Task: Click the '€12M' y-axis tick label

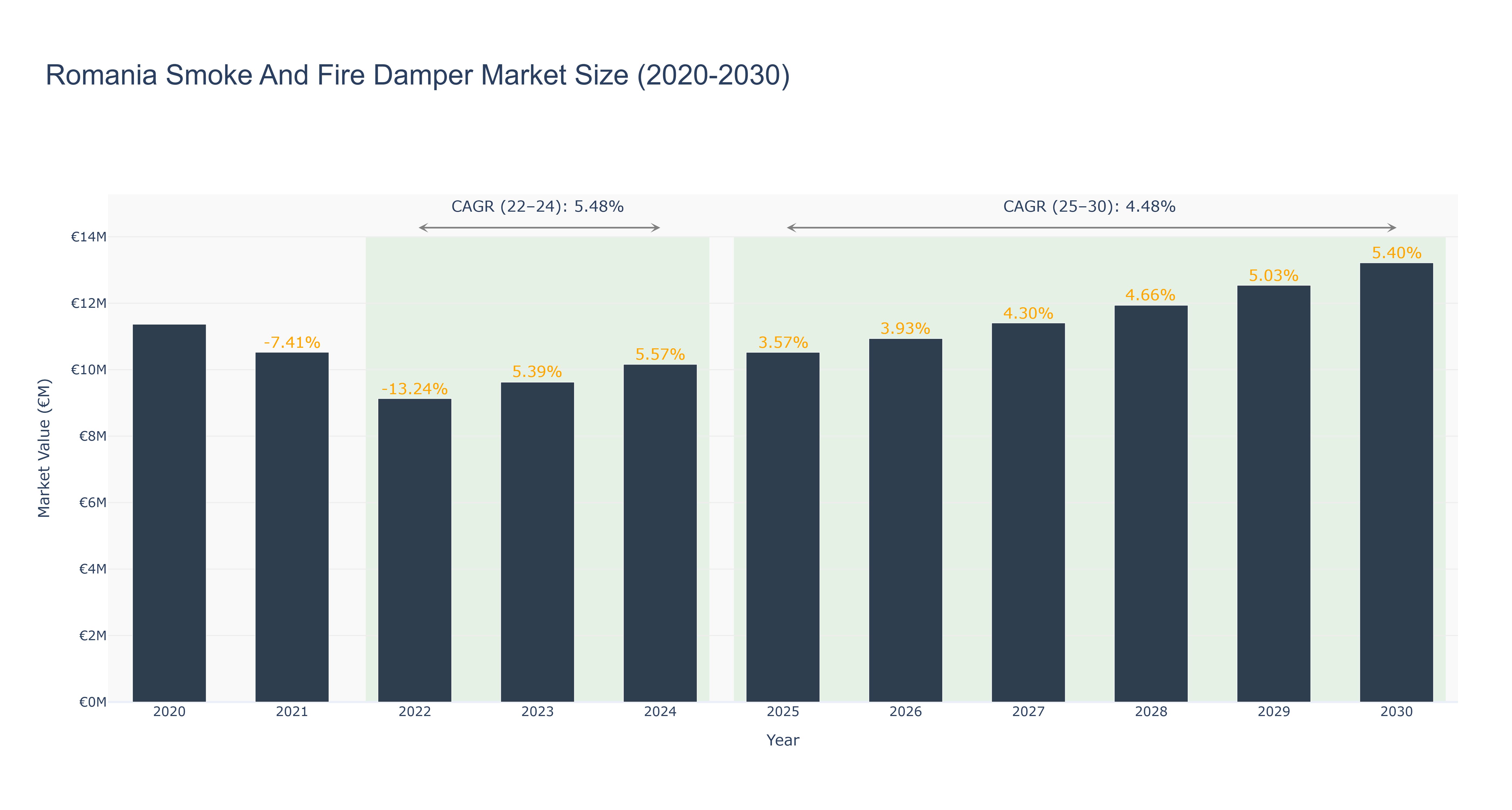Action: (x=89, y=303)
